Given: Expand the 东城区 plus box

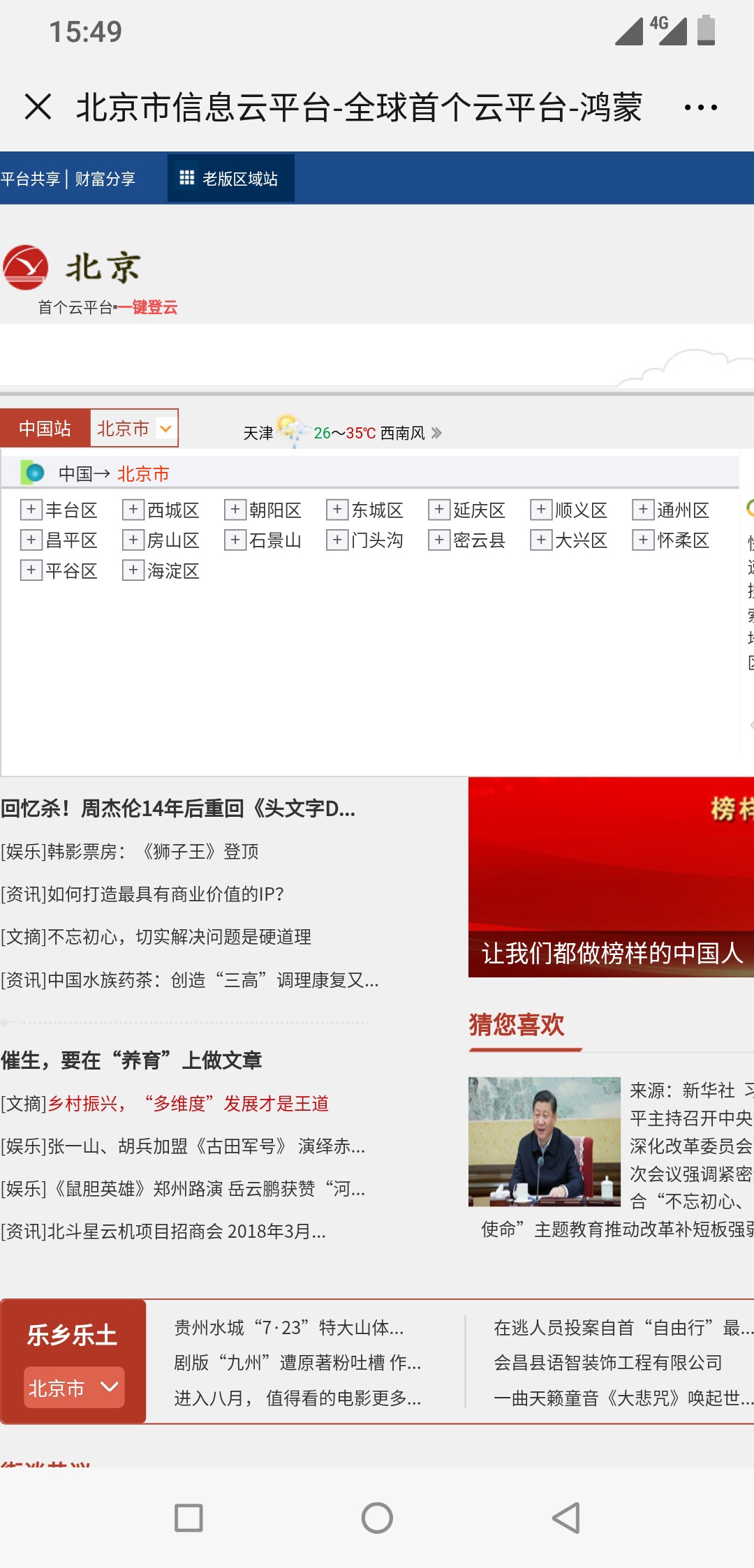Looking at the screenshot, I should pos(337,510).
